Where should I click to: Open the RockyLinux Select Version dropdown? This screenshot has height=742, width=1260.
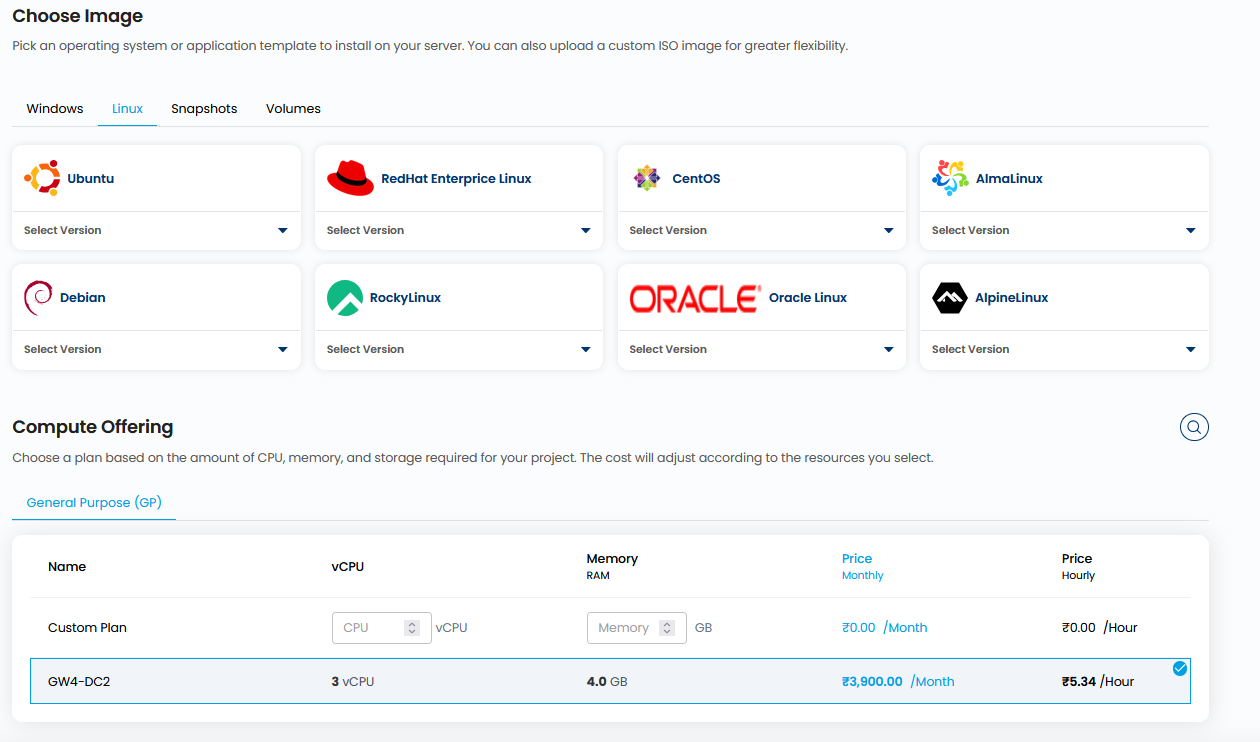click(x=459, y=349)
